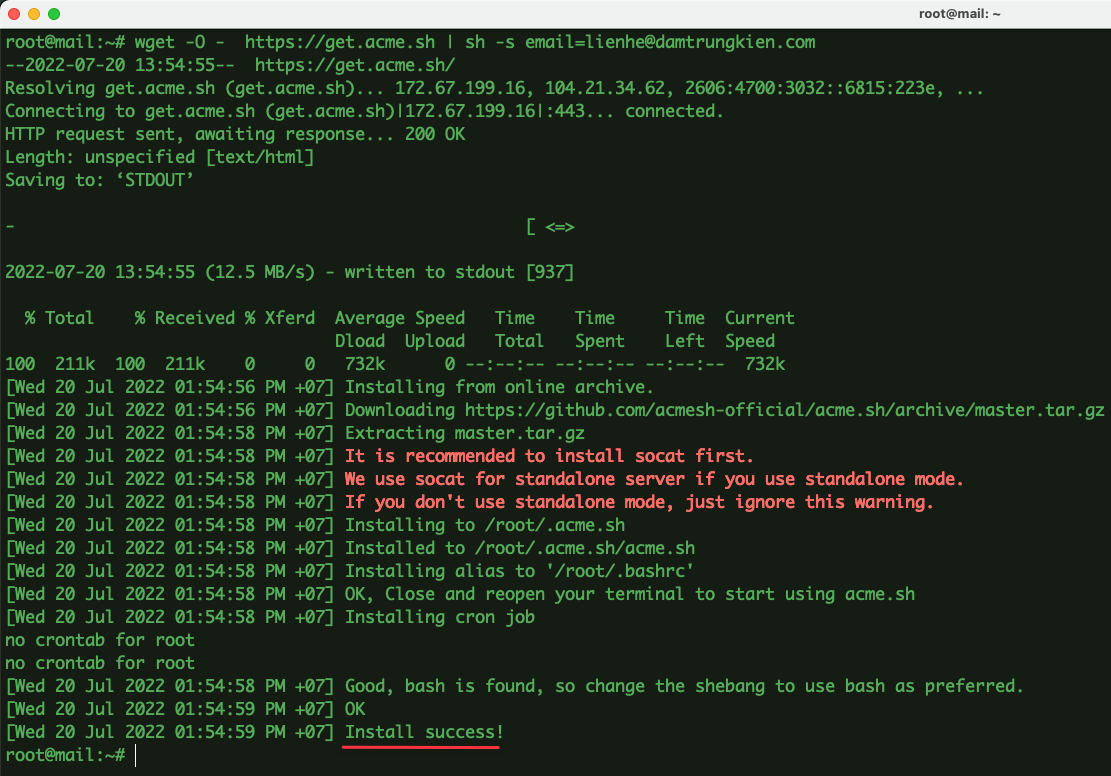
Task: Click the 'Current Speed' column header
Action: click(x=760, y=330)
